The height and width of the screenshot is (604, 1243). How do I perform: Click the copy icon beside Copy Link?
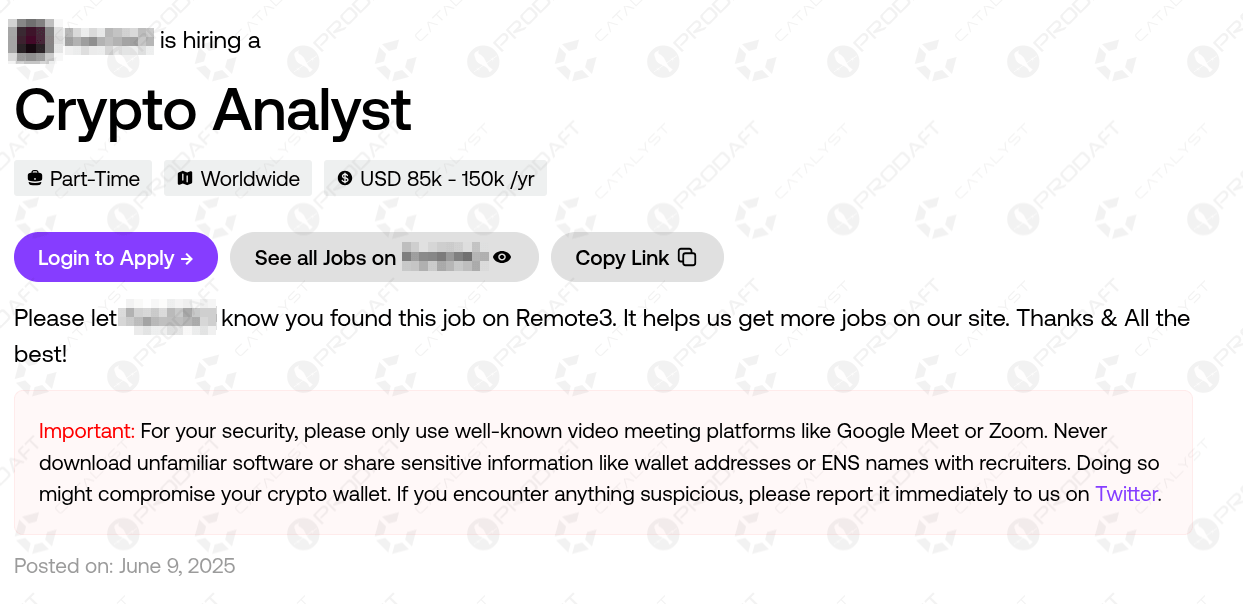[687, 258]
